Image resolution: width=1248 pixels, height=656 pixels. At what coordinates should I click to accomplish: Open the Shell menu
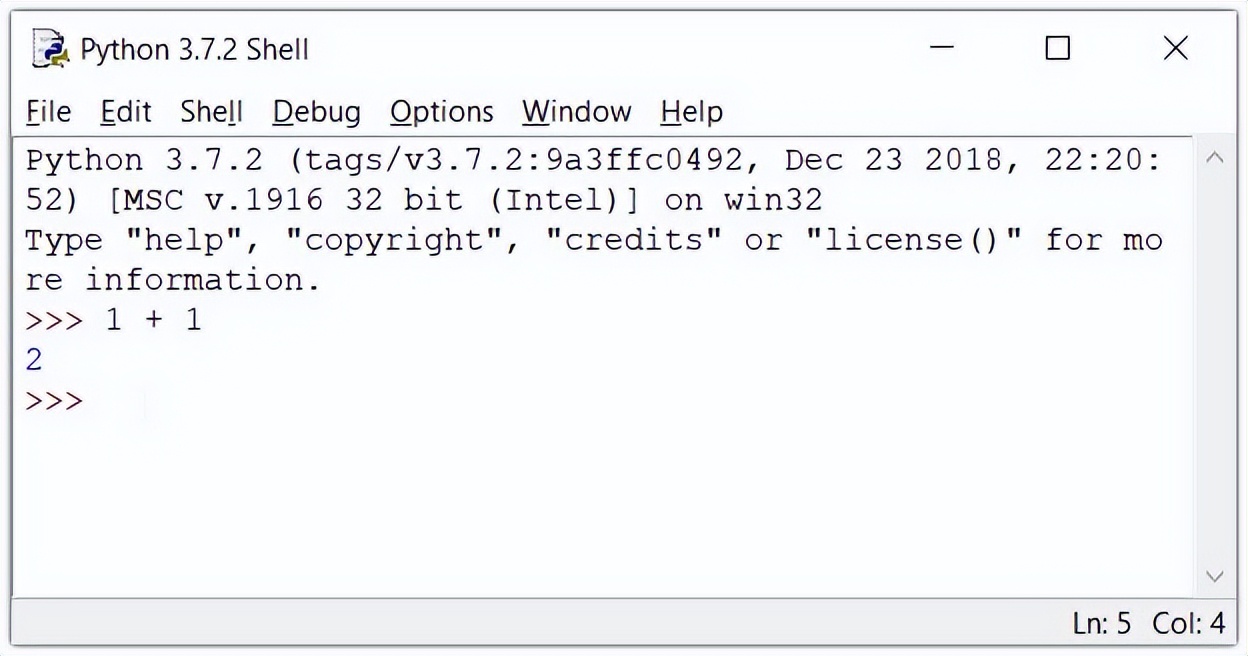click(x=212, y=112)
